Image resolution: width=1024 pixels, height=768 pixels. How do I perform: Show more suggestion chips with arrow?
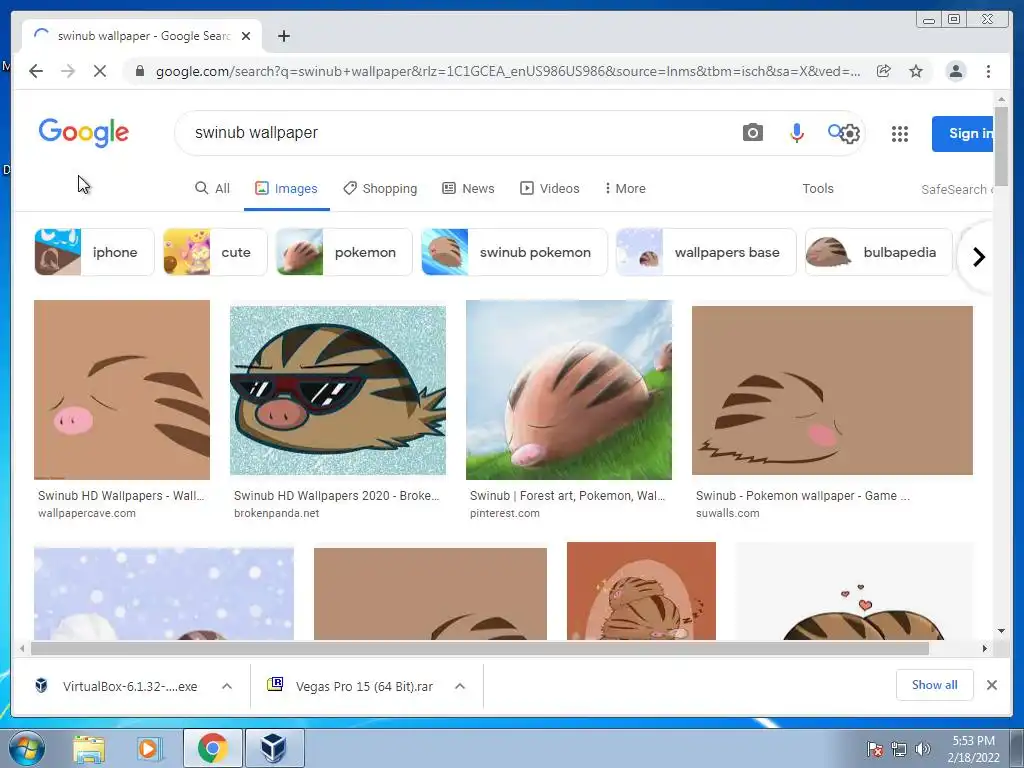pyautogui.click(x=978, y=257)
